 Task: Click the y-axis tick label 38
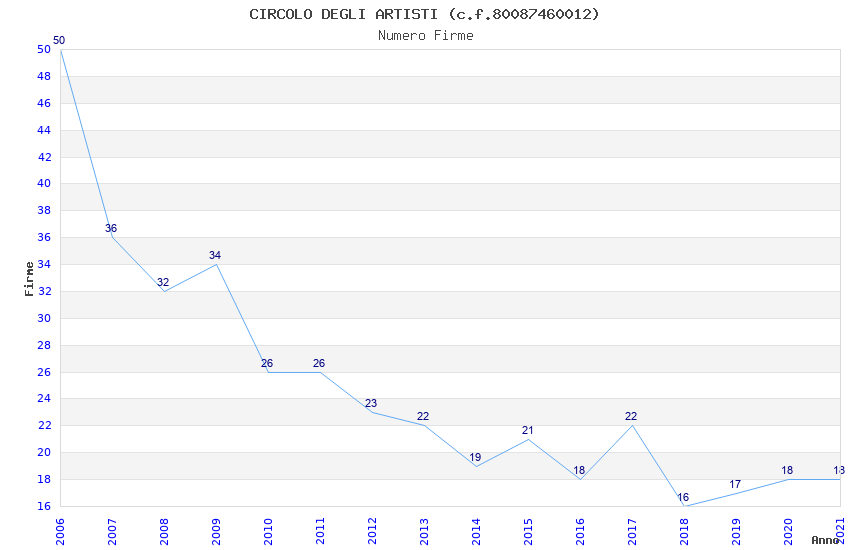(44, 210)
